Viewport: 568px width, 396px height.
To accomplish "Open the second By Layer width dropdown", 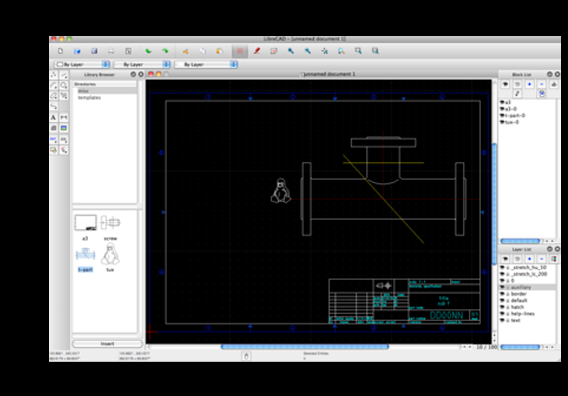I will [x=142, y=64].
